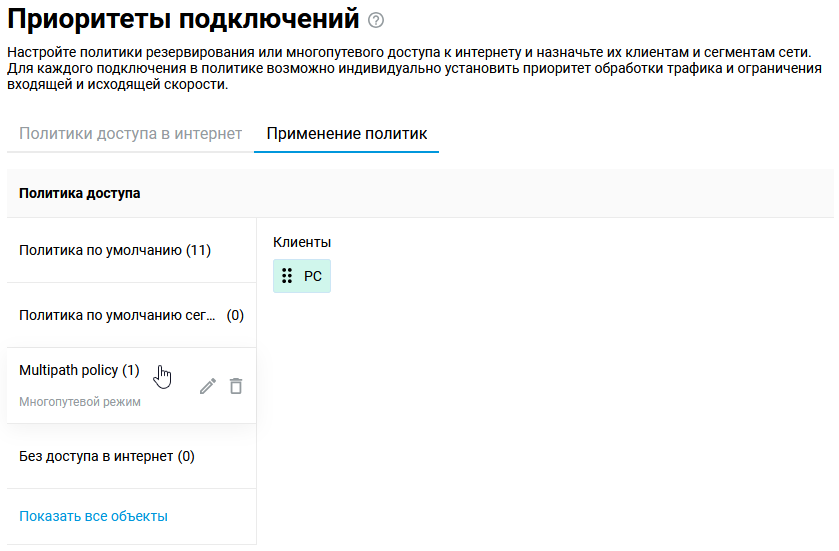Click the Многопутевой режим subtitle text
The width and height of the screenshot is (839, 551).
click(x=80, y=402)
